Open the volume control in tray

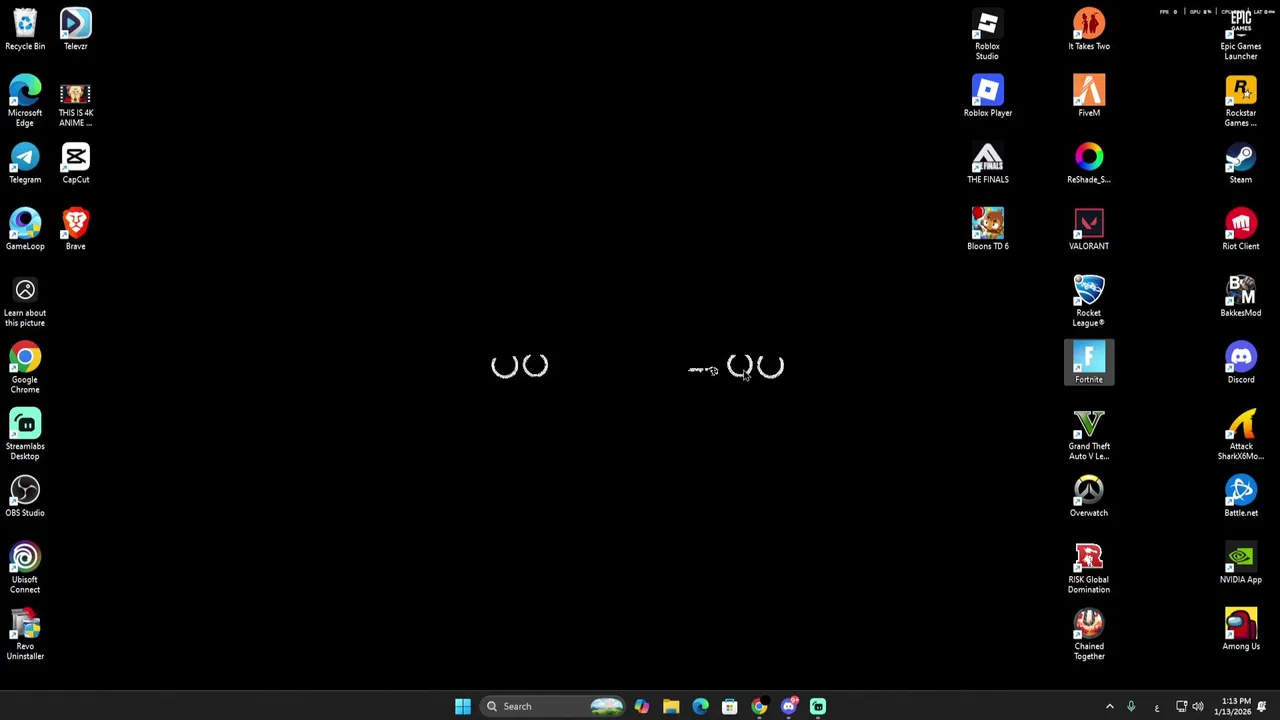coord(1198,707)
